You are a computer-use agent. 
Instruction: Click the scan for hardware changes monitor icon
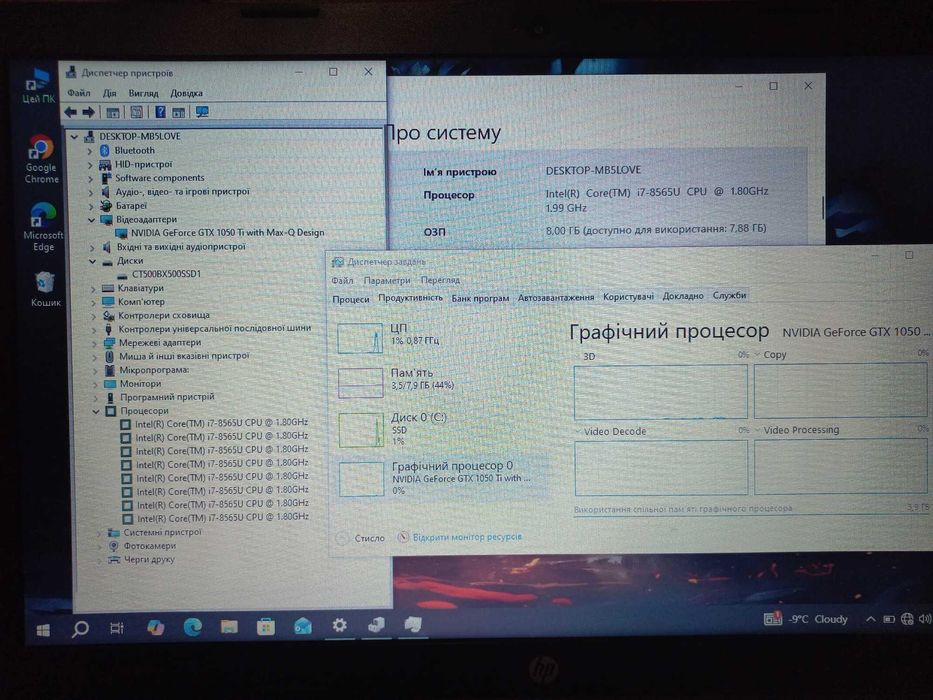click(x=202, y=112)
